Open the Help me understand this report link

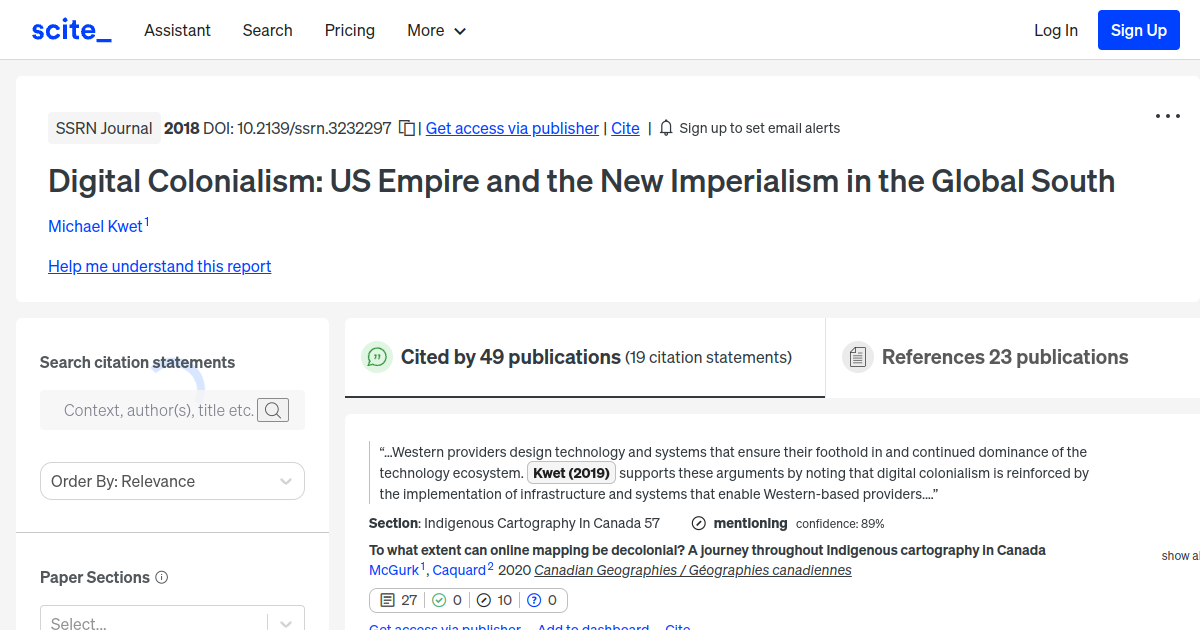[x=159, y=266]
